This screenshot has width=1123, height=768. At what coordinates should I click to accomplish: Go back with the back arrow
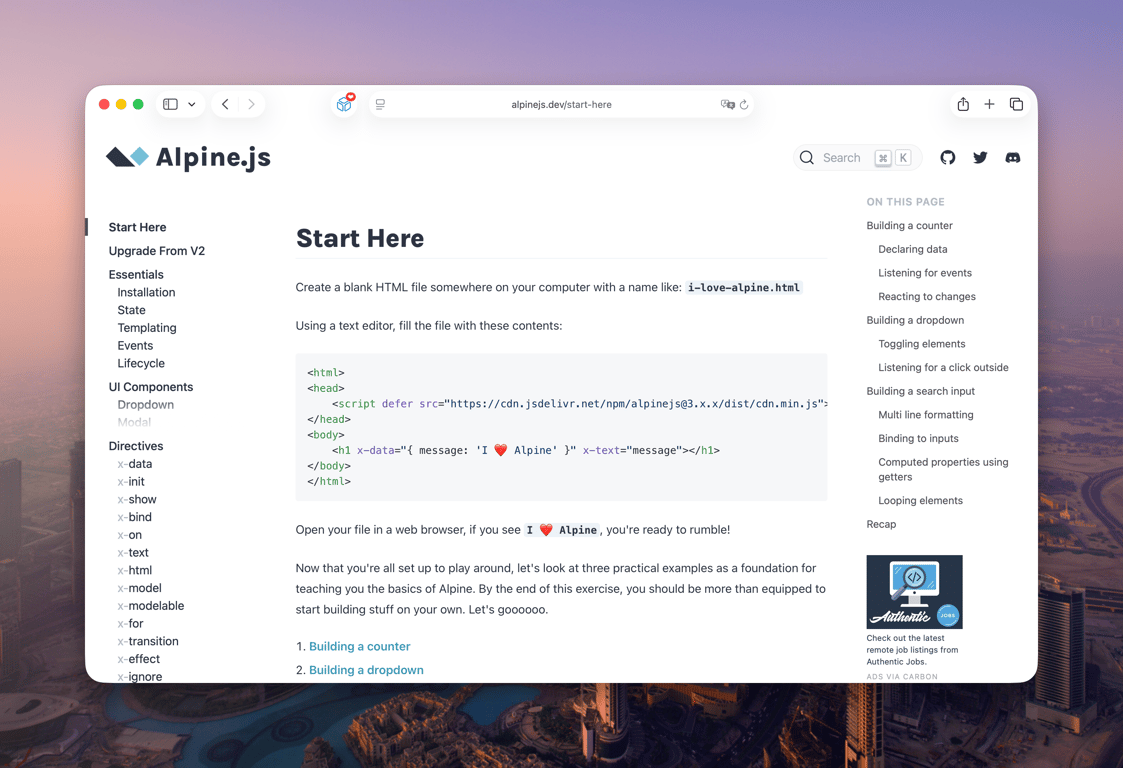tap(225, 105)
